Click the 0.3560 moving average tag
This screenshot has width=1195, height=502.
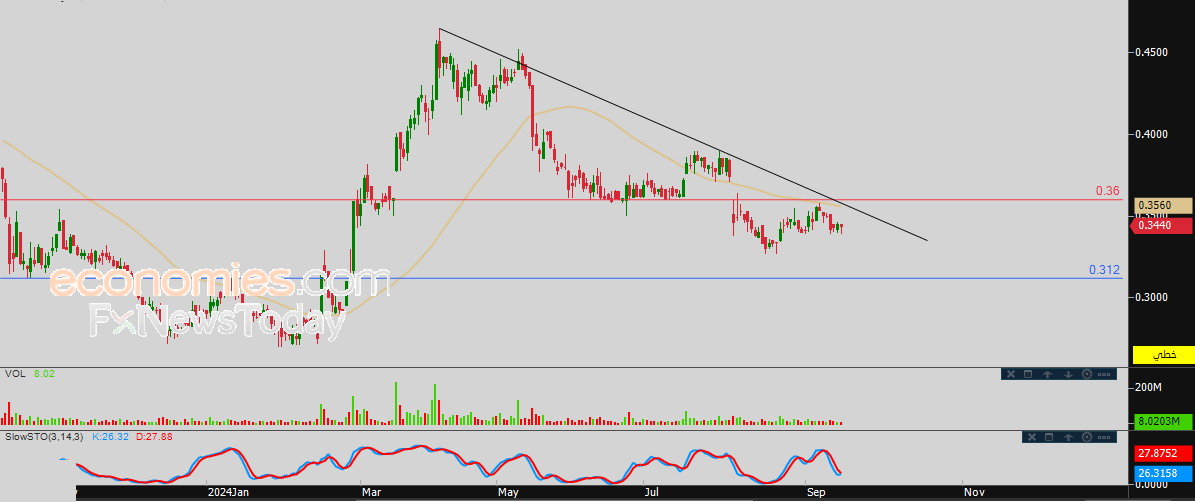pyautogui.click(x=1163, y=206)
